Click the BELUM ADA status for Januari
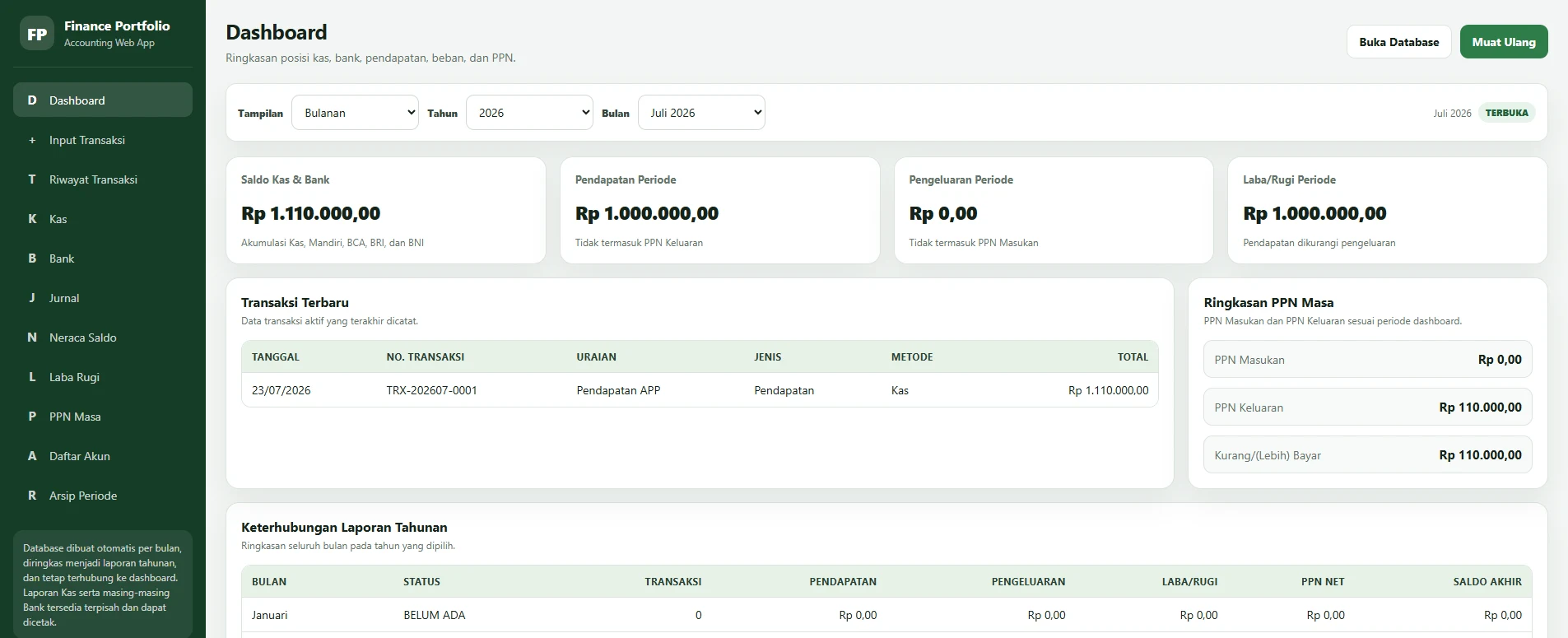 tap(435, 615)
